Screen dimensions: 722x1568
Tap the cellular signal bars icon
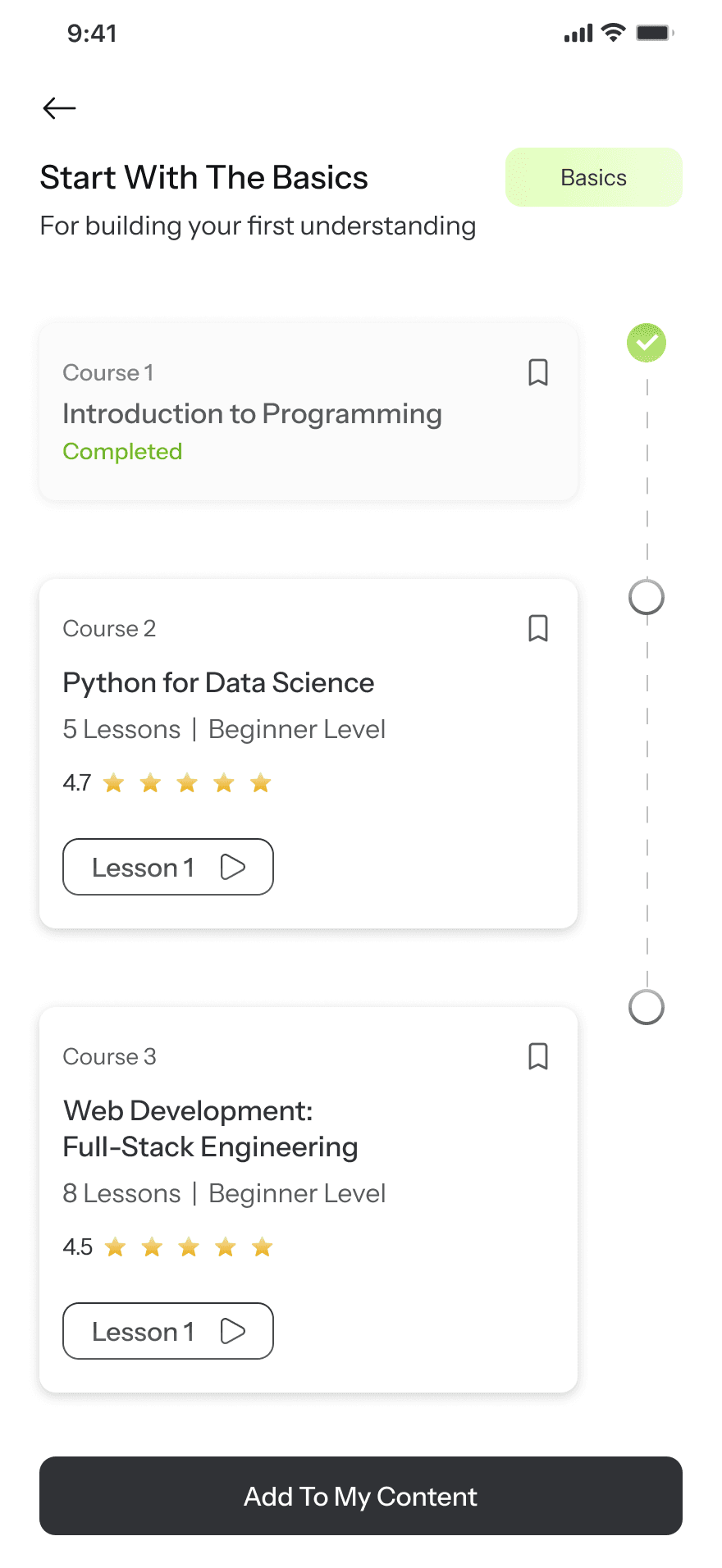pyautogui.click(x=578, y=34)
